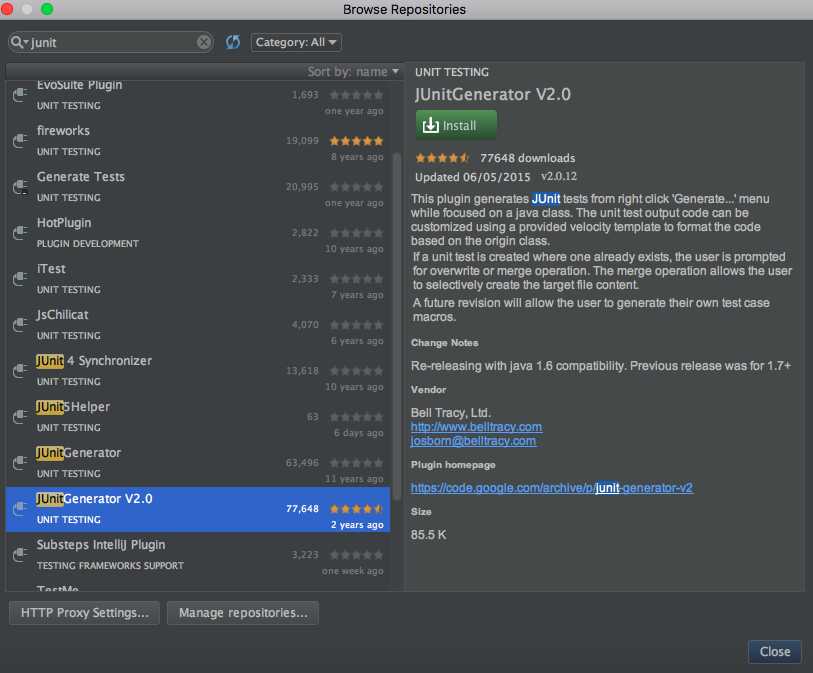Click the JUnit 4 Synchronizer plug icon
The width and height of the screenshot is (813, 673).
20,371
